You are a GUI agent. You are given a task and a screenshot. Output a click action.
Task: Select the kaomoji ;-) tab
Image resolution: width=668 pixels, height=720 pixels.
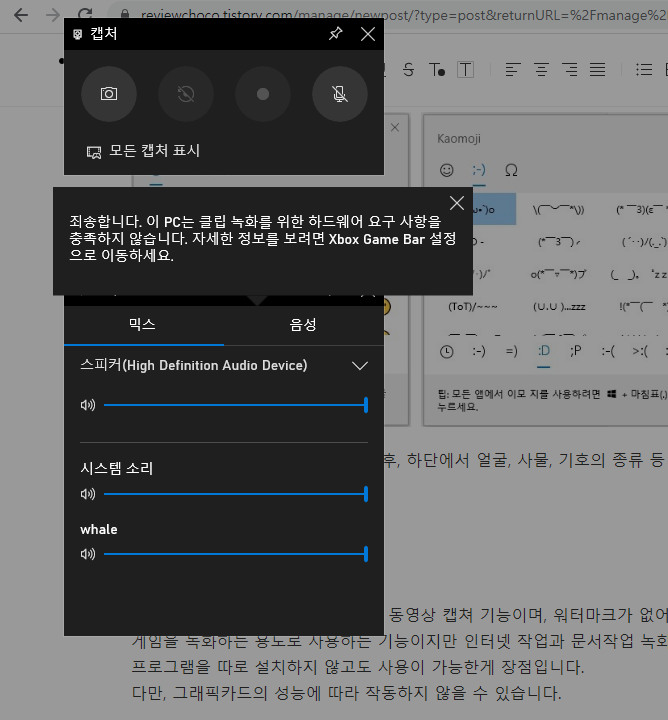(479, 170)
